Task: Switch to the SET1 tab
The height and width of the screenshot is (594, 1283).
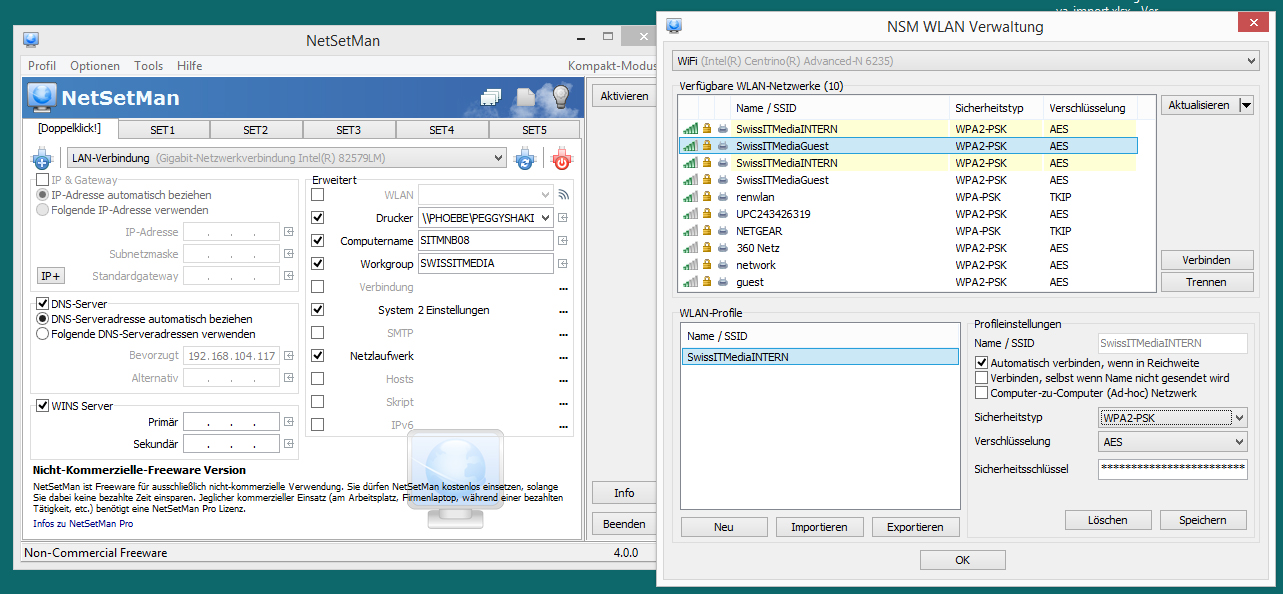Action: tap(163, 130)
